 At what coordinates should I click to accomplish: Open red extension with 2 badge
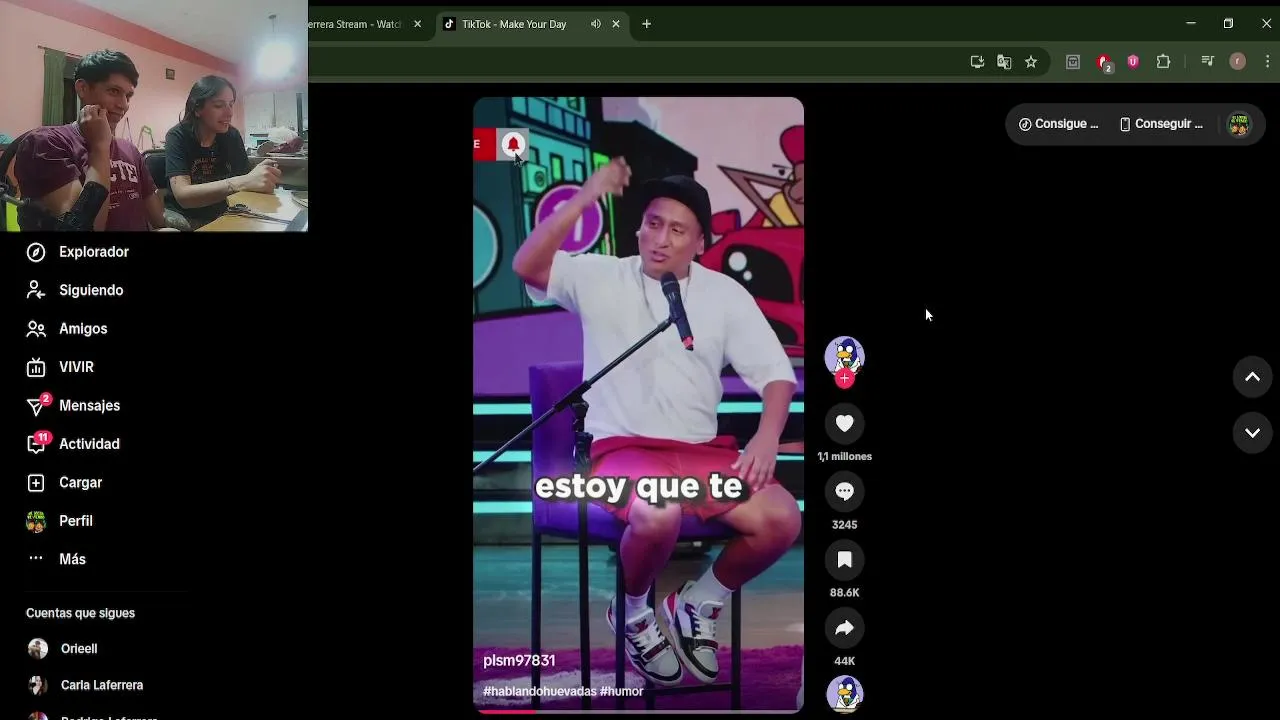[1104, 63]
